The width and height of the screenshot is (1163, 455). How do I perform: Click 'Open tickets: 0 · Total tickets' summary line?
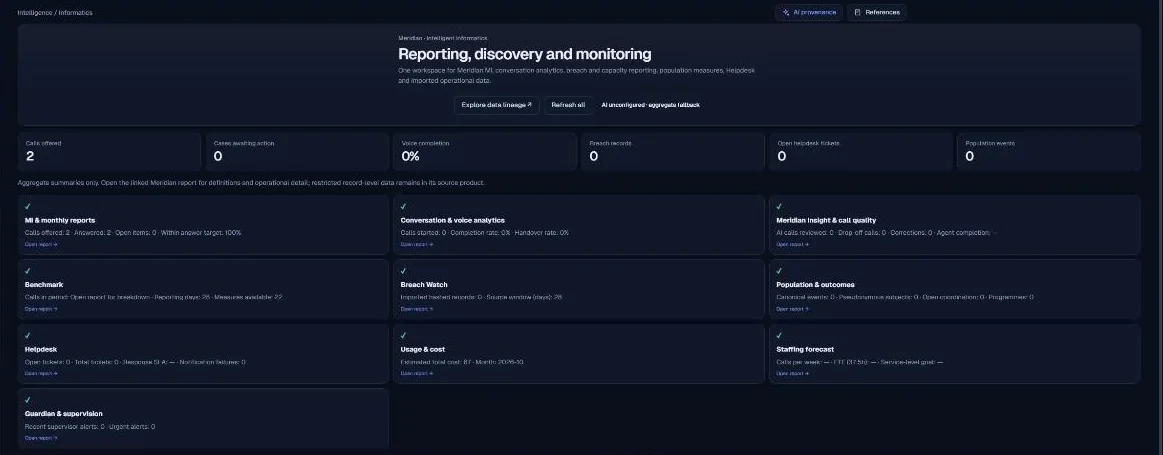135,362
